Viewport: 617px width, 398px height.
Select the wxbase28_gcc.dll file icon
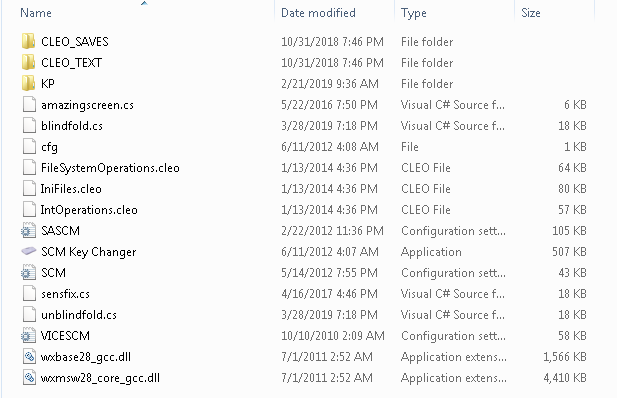point(29,357)
